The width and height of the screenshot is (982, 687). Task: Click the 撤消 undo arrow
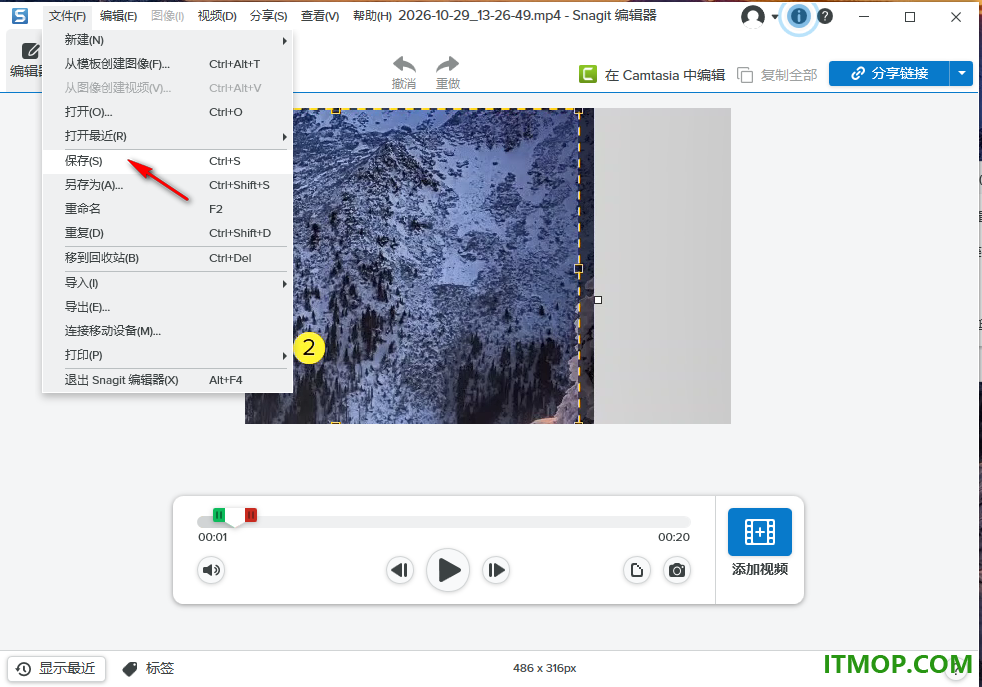click(404, 64)
